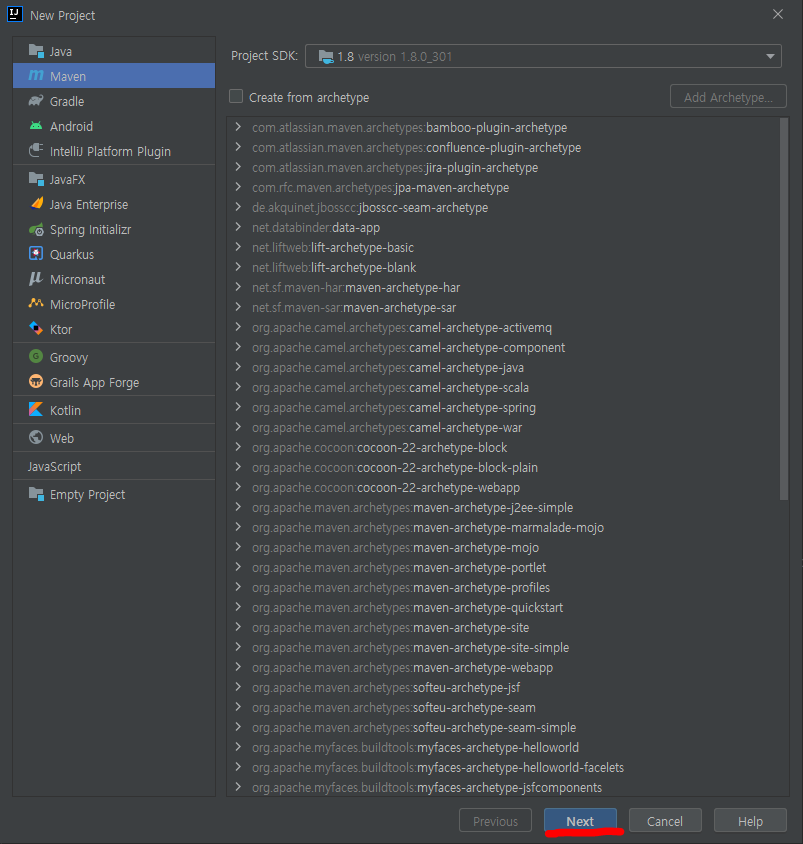Click the Spring Initializr leaf icon
Image resolution: width=803 pixels, height=844 pixels.
click(x=36, y=229)
